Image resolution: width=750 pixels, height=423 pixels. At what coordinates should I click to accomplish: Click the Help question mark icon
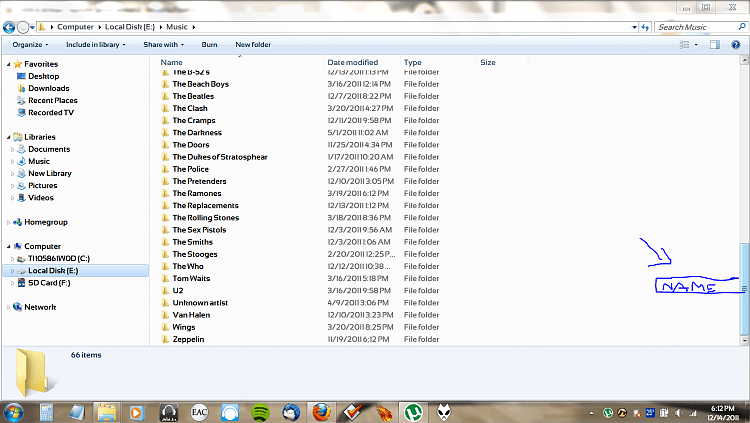tap(736, 45)
